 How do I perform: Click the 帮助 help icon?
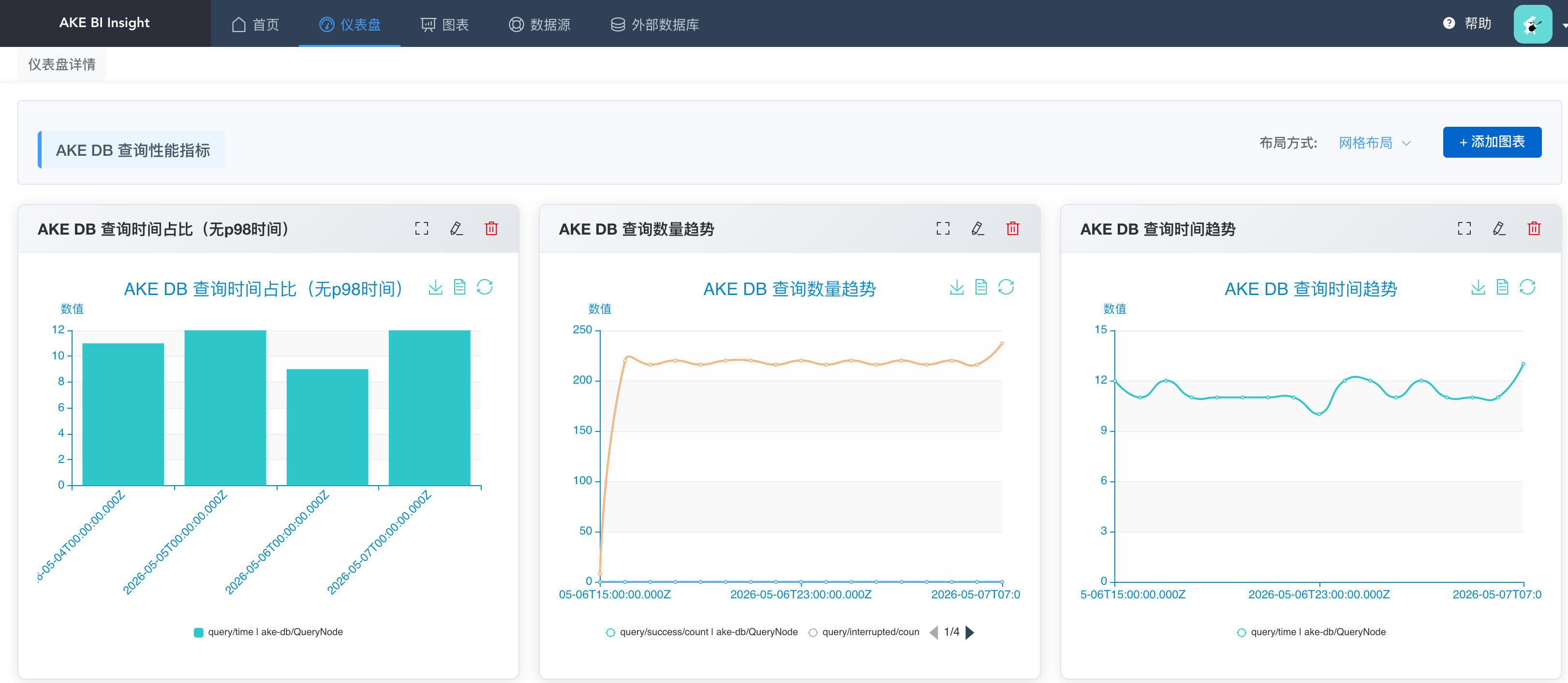click(x=1450, y=23)
